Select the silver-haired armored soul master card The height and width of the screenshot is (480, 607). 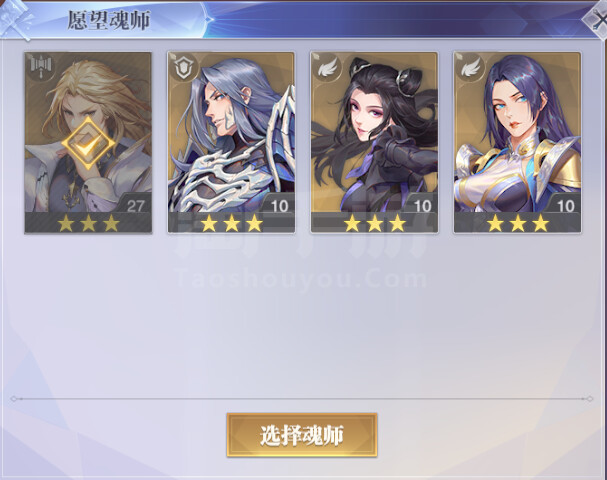231,143
